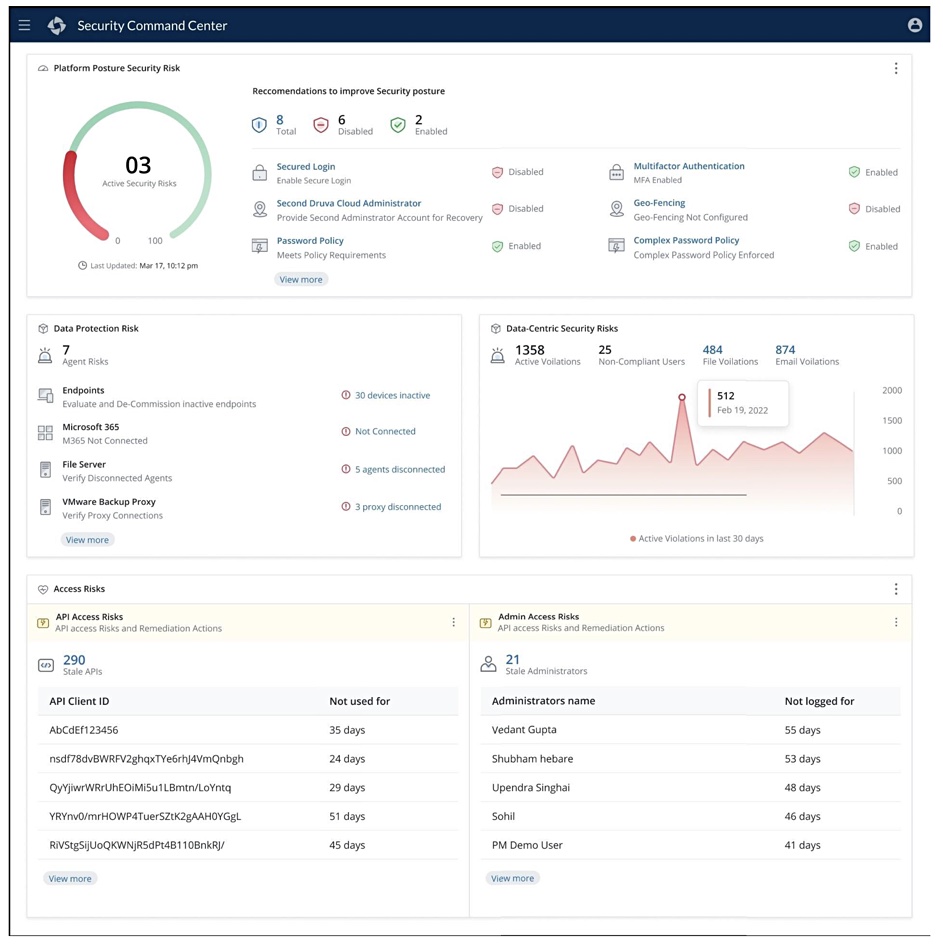Select the Administrators name column header

544,700
